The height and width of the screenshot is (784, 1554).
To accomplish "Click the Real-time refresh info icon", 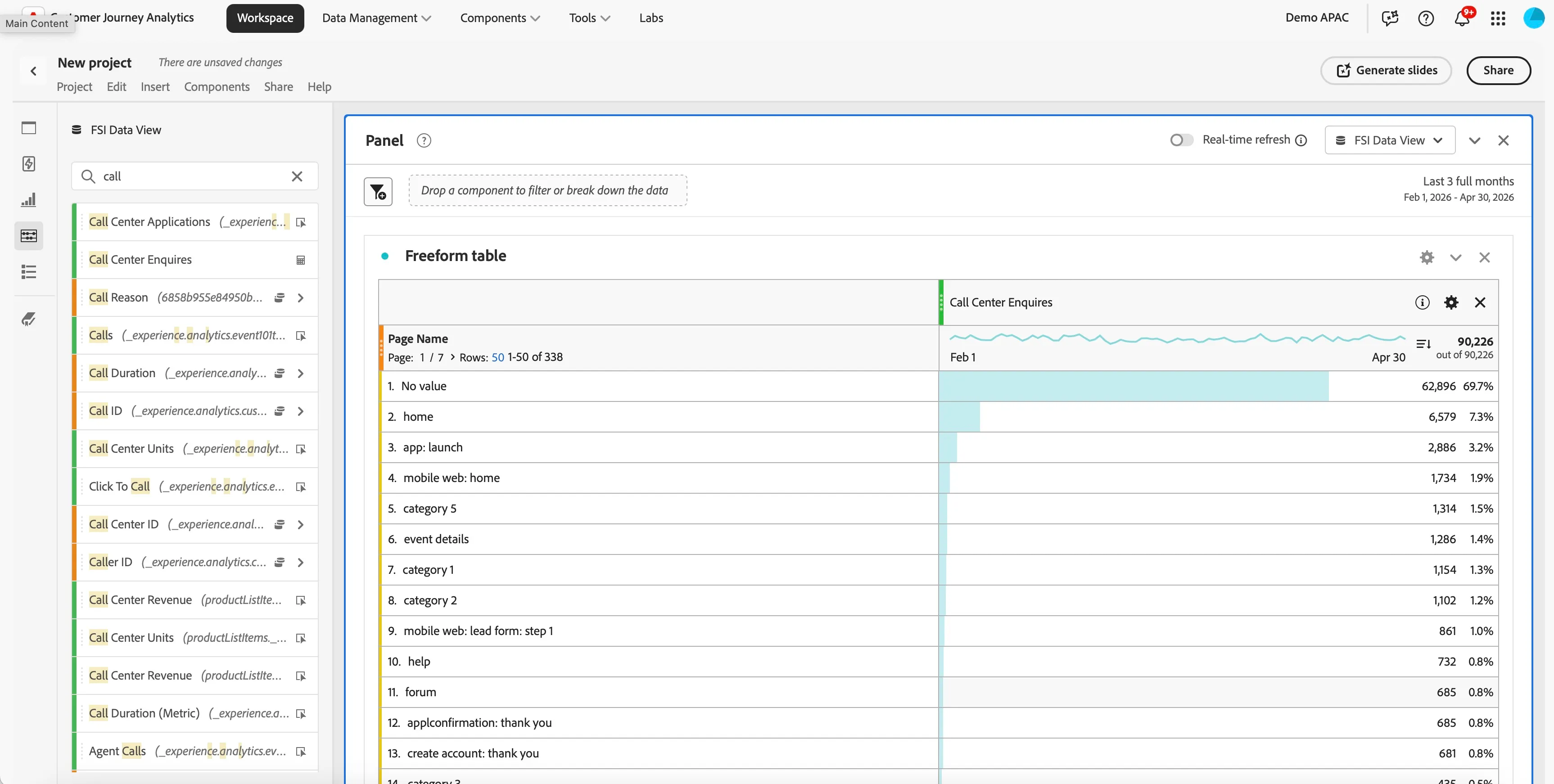I will pyautogui.click(x=1301, y=140).
